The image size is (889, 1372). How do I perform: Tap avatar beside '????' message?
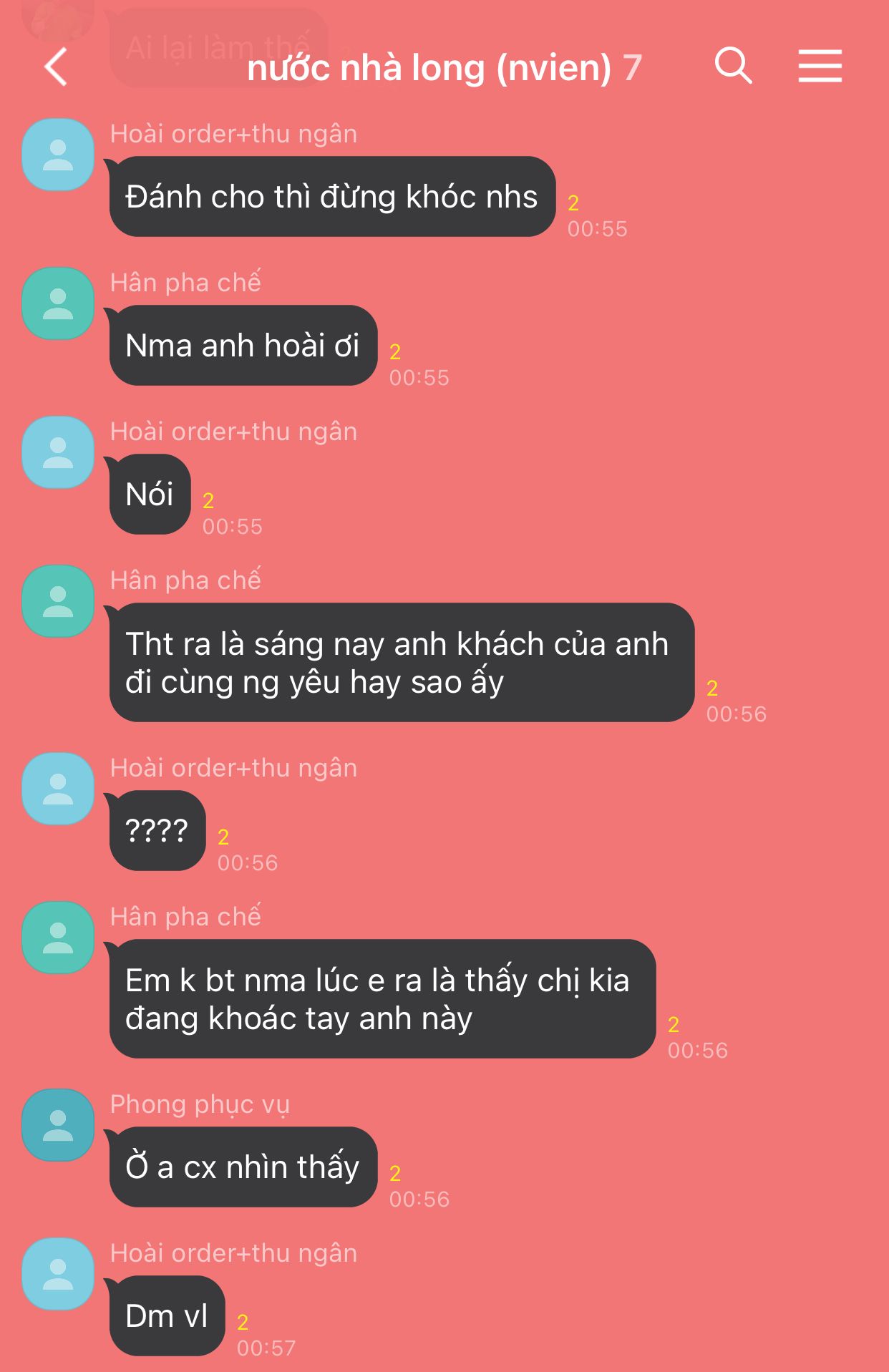point(58,789)
